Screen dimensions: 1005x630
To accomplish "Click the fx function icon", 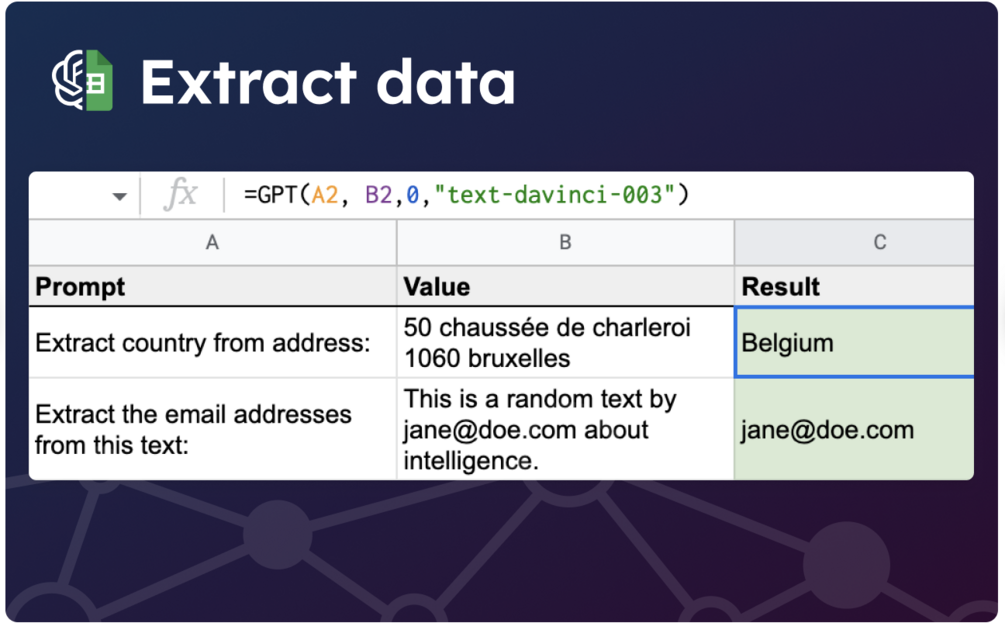I will [180, 194].
